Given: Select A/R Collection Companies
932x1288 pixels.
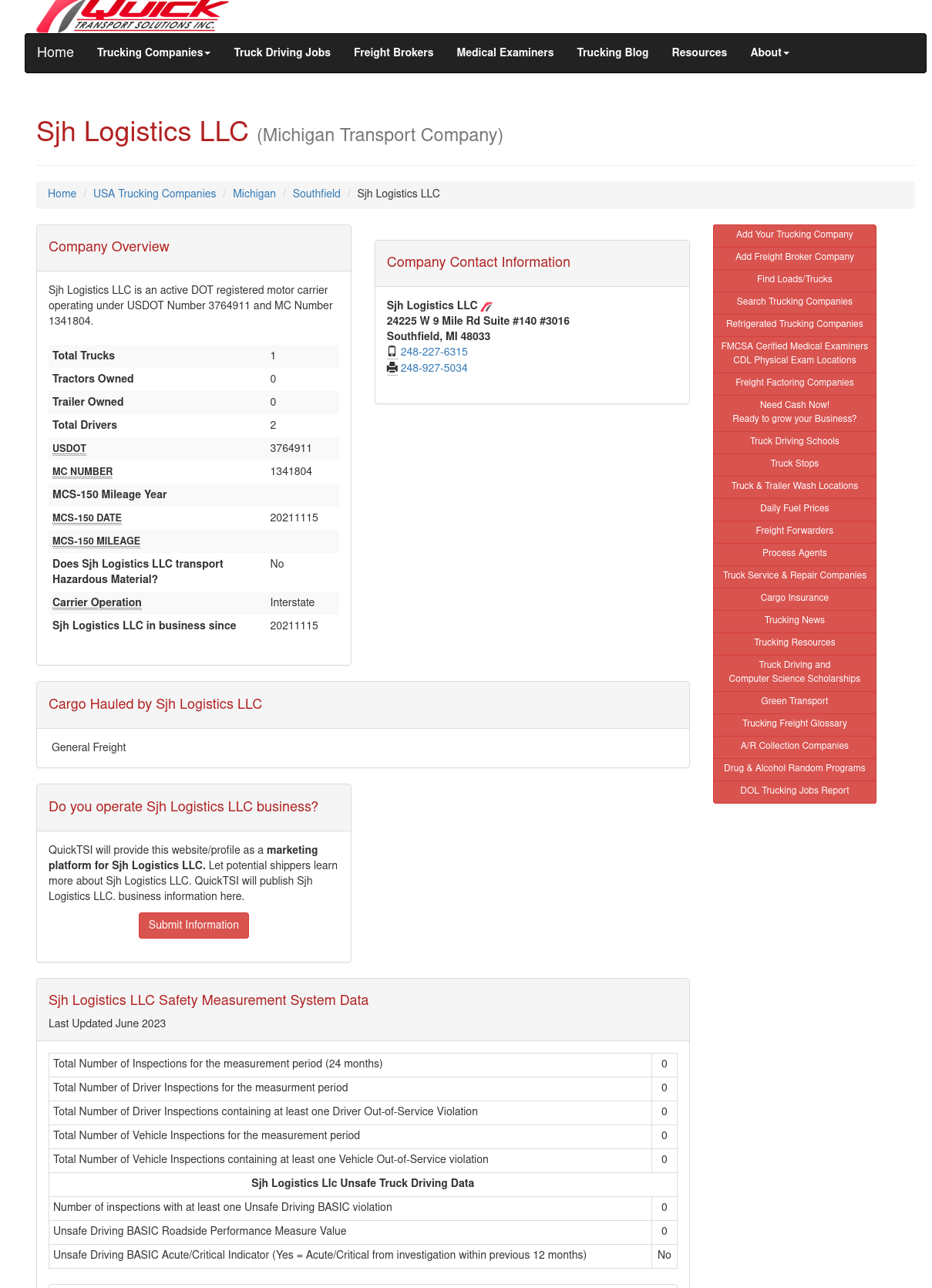Looking at the screenshot, I should [794, 747].
